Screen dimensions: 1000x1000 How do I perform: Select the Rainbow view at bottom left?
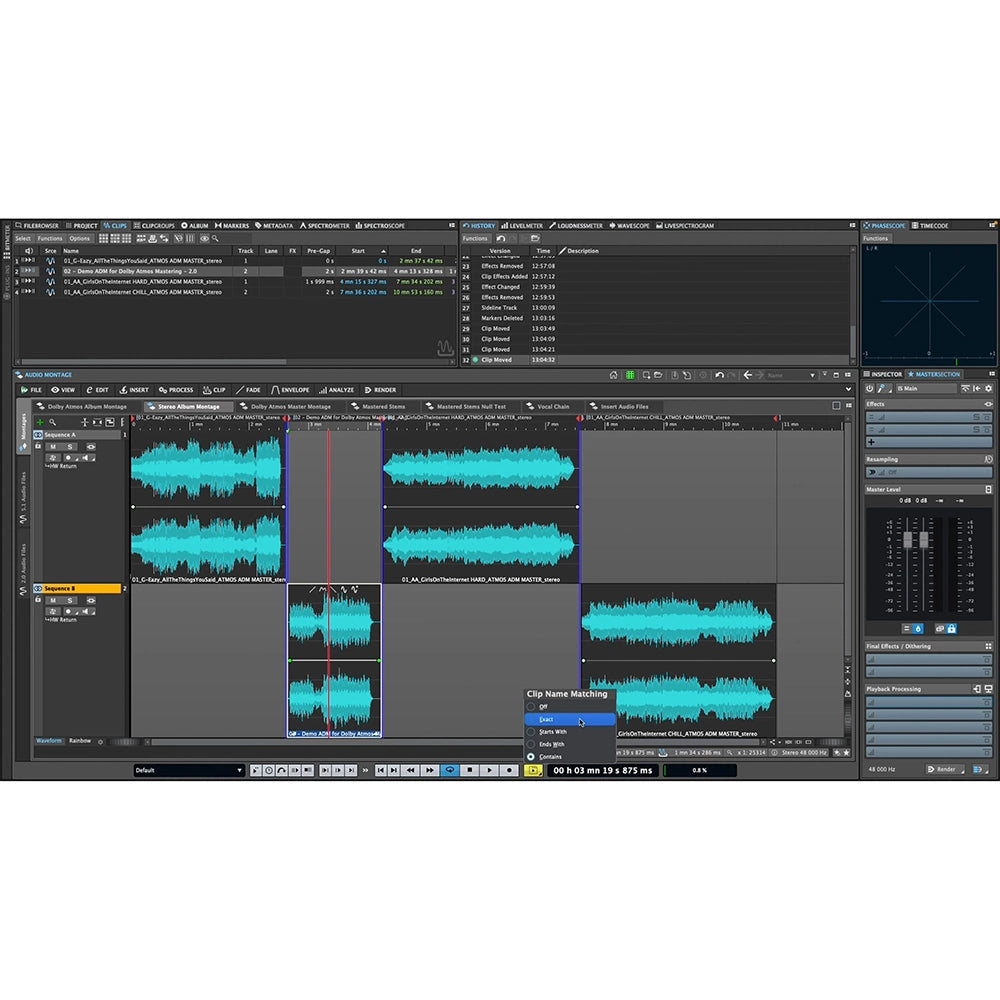(82, 741)
